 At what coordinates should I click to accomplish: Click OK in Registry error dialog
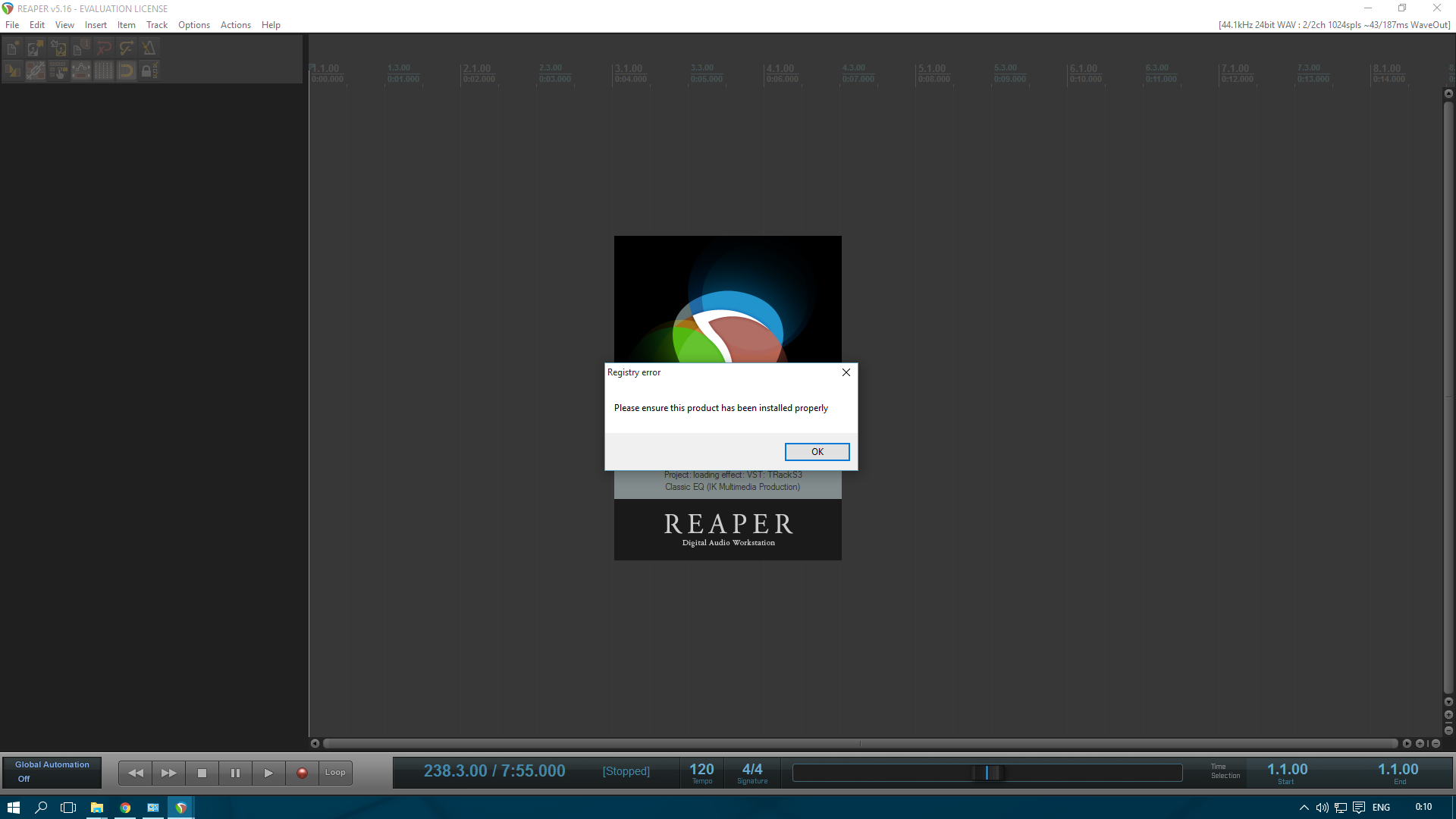pos(817,452)
